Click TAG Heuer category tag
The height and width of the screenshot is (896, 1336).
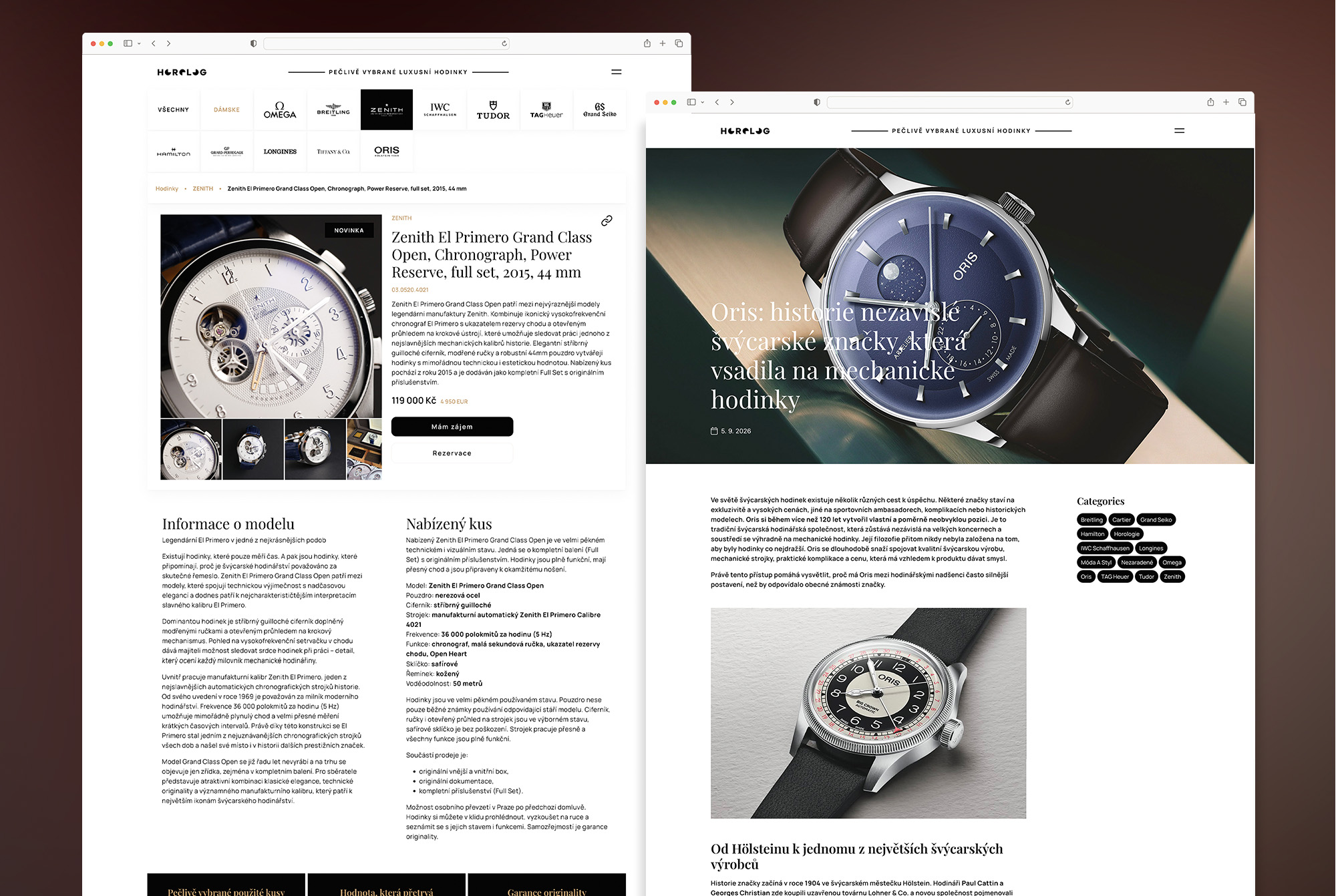pyautogui.click(x=1115, y=577)
